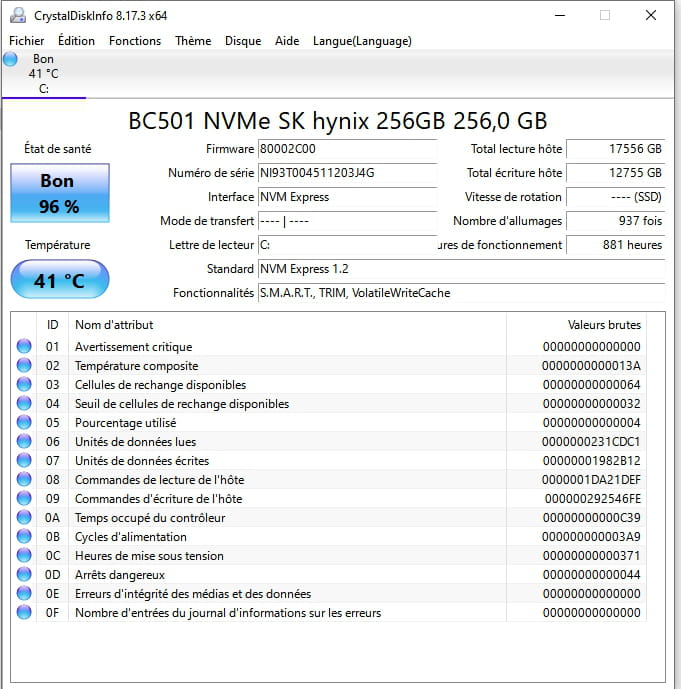Click status orb for Temps occupé du contrôleur

(x=24, y=517)
